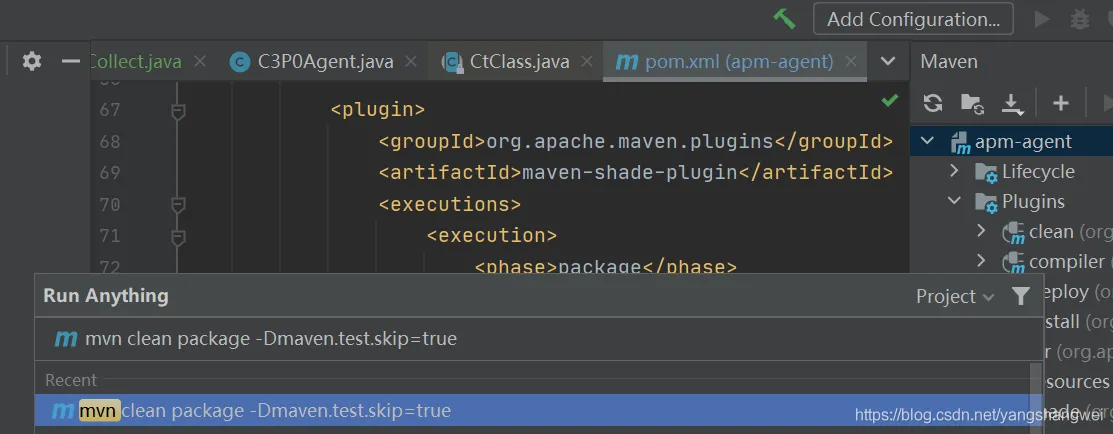Toggle code fold at line 71 execution tag
1113x434 pixels.
[x=178, y=237]
